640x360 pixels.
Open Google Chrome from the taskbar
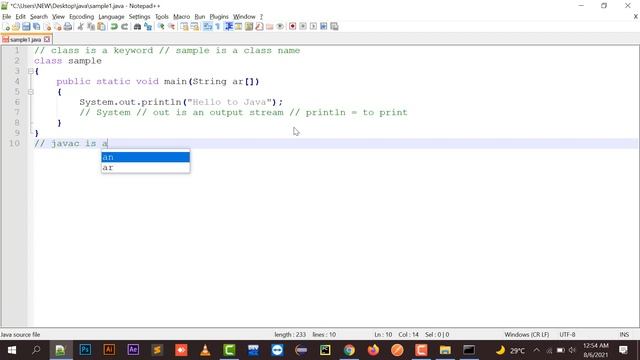[x=349, y=350]
